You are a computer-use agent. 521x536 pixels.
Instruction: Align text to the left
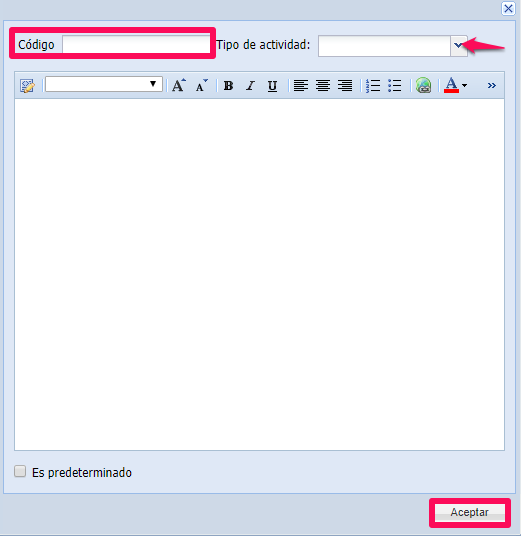(301, 85)
